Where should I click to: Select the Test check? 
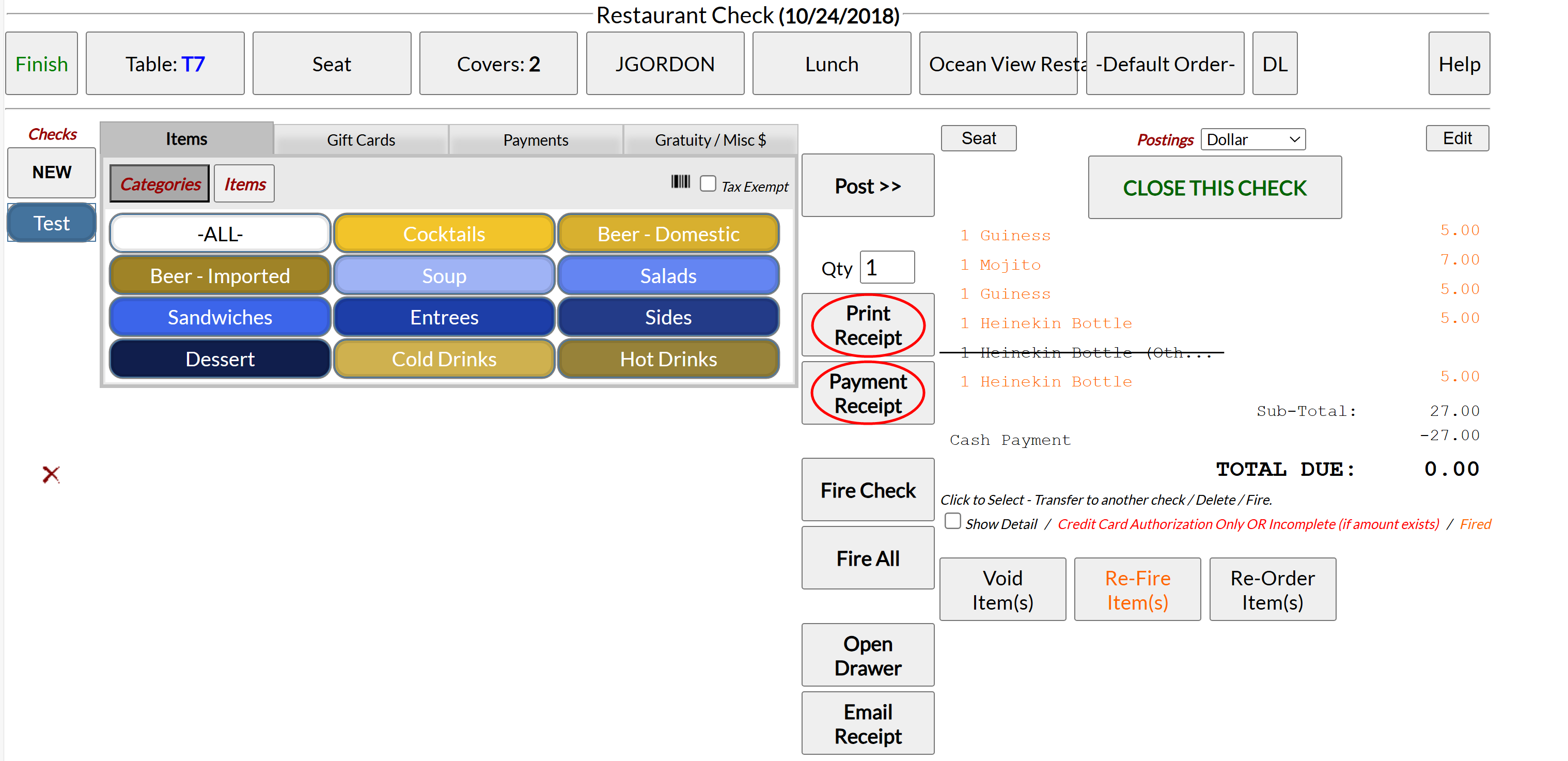pyautogui.click(x=52, y=223)
